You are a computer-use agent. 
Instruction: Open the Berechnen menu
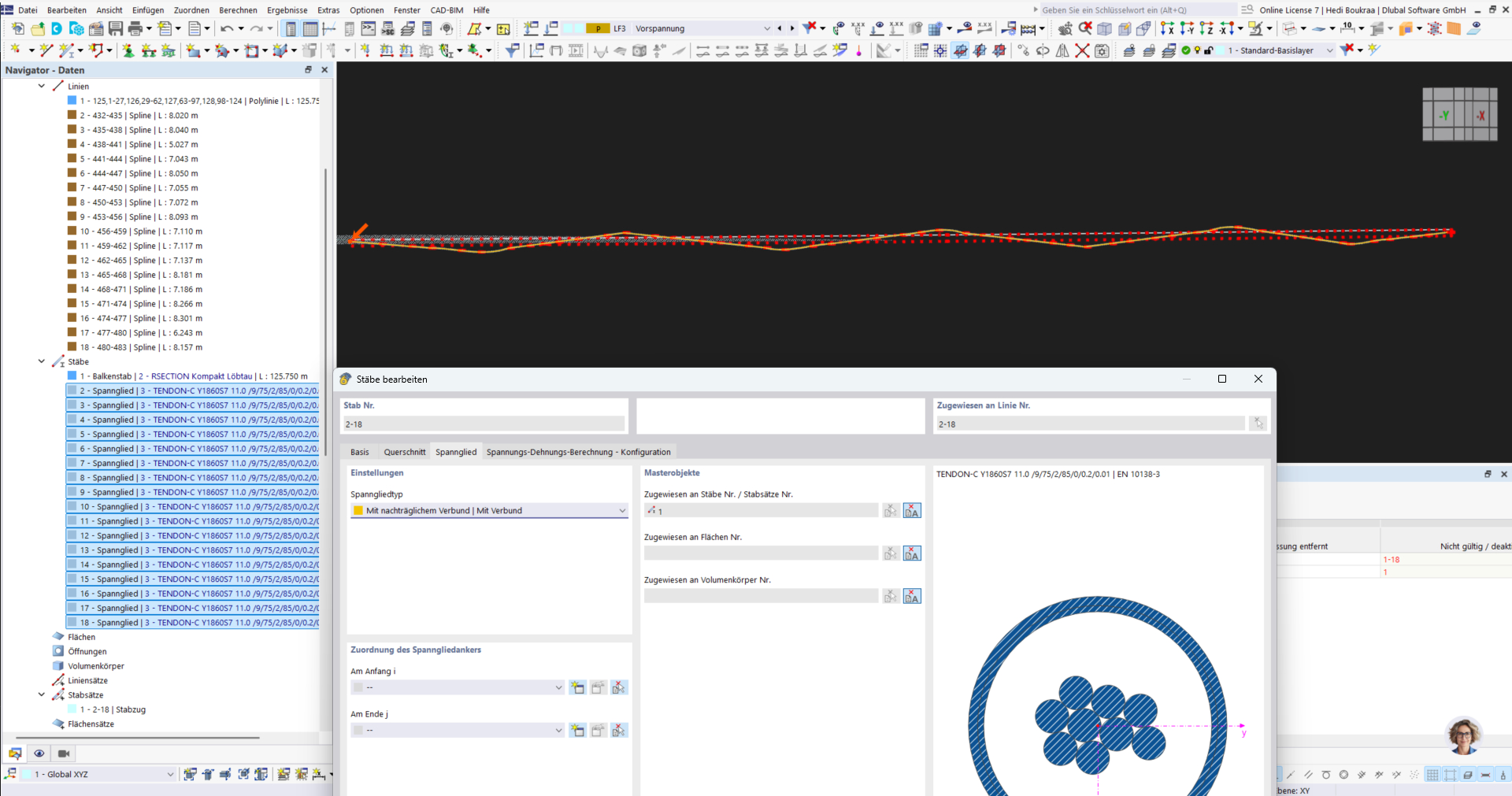click(x=238, y=10)
